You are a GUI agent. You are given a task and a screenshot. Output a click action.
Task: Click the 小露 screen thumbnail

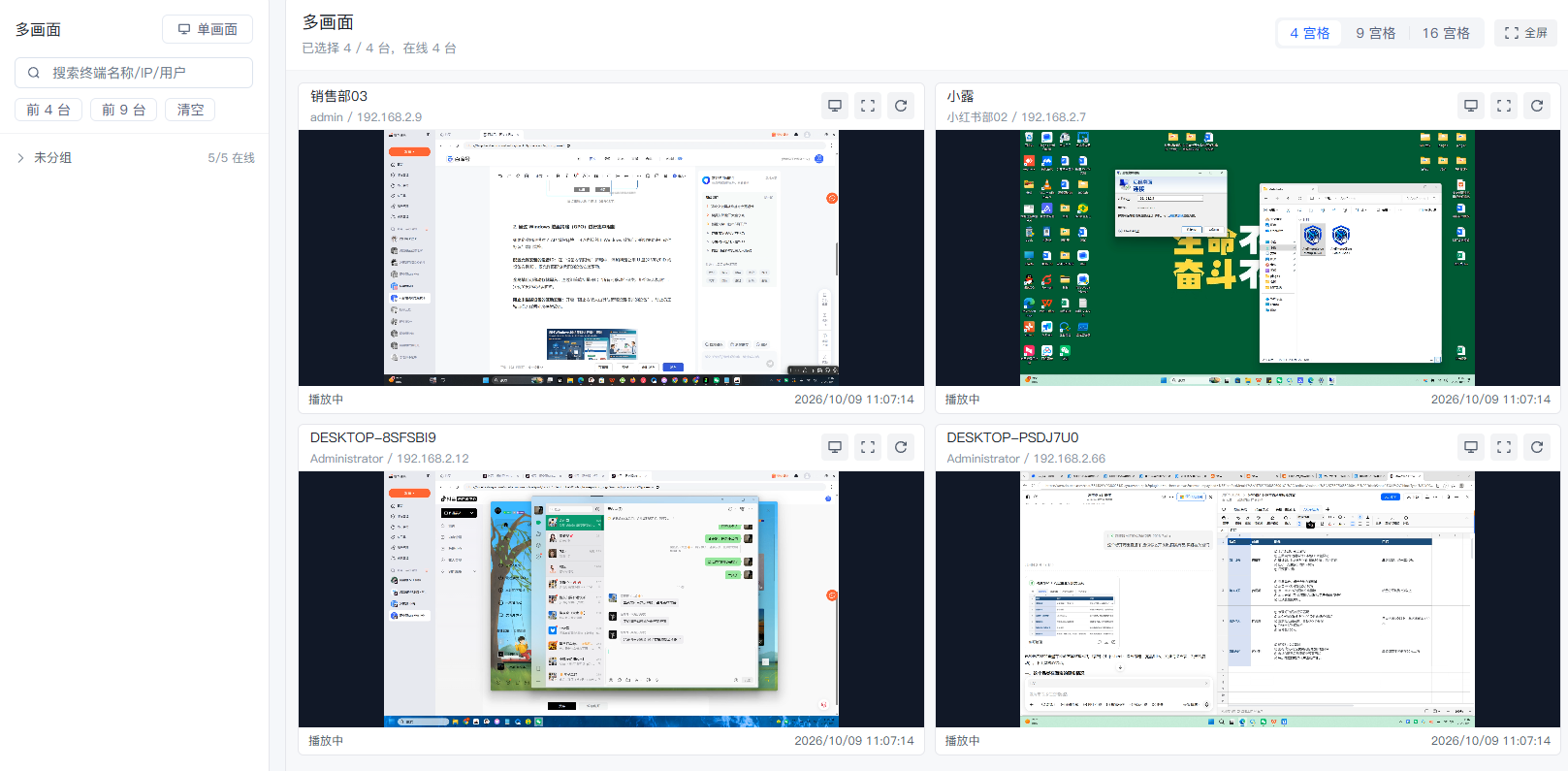tap(1248, 258)
